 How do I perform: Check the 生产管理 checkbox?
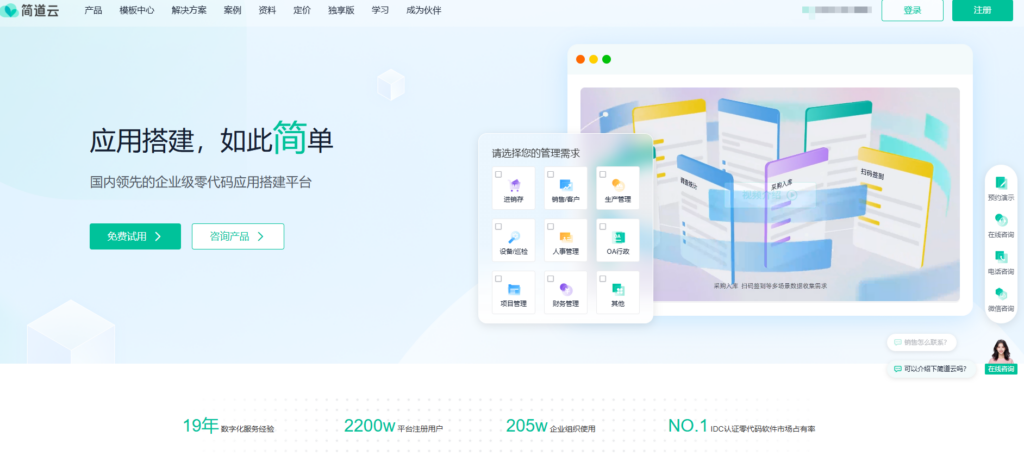click(602, 174)
